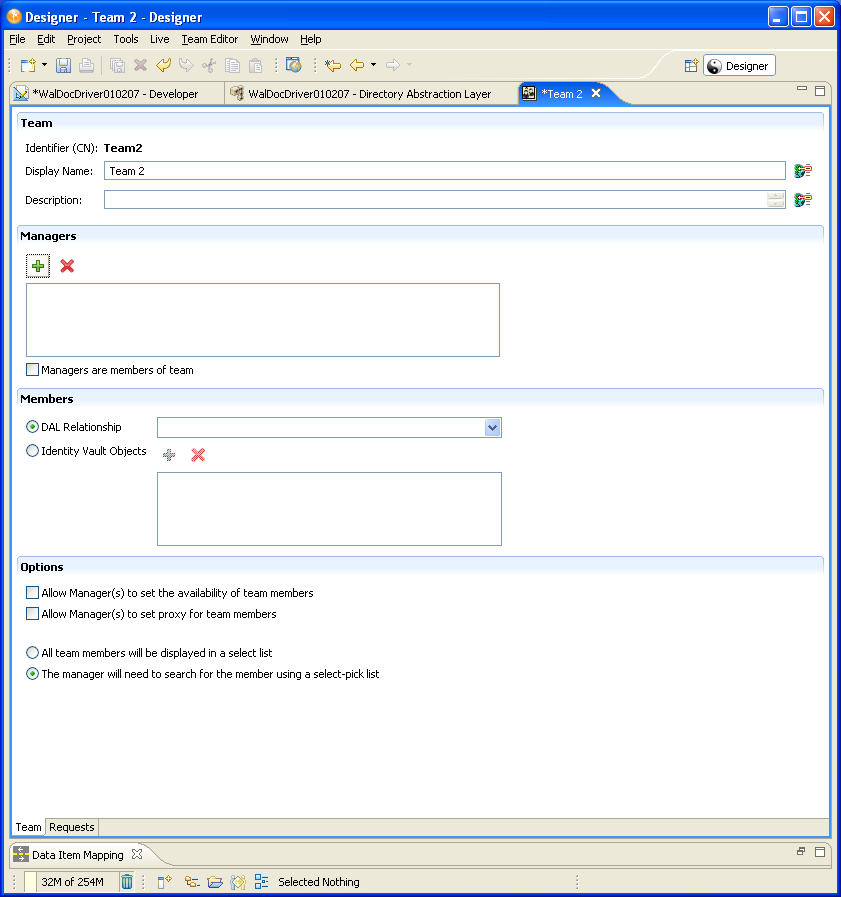The image size is (841, 897).
Task: Click the Copy toolbar icon
Action: [232, 65]
